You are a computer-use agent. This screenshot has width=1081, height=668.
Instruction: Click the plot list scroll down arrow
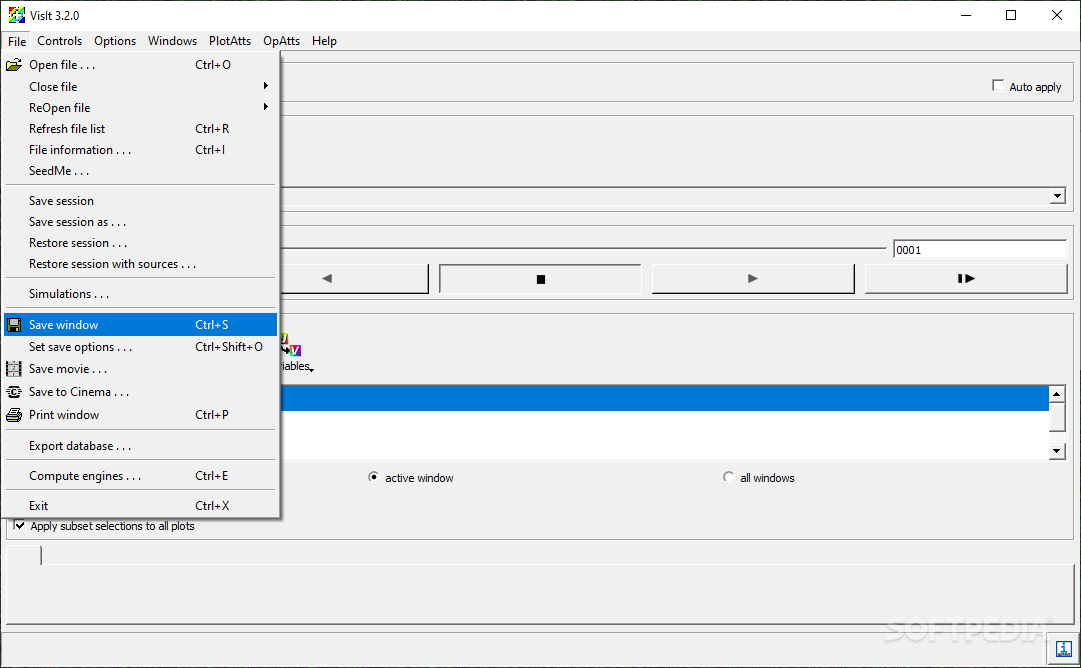pos(1057,451)
